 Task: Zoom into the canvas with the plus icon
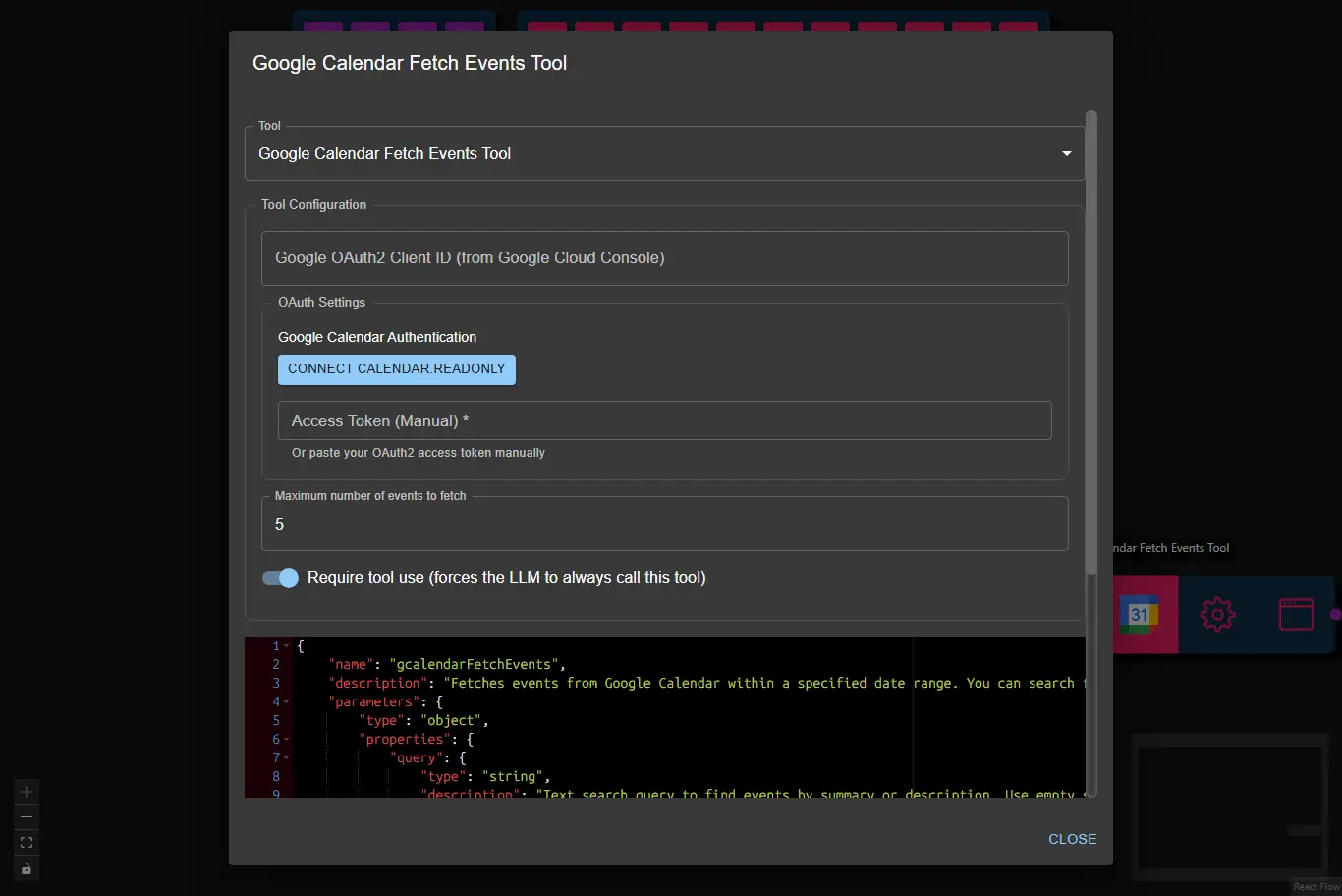[x=26, y=791]
